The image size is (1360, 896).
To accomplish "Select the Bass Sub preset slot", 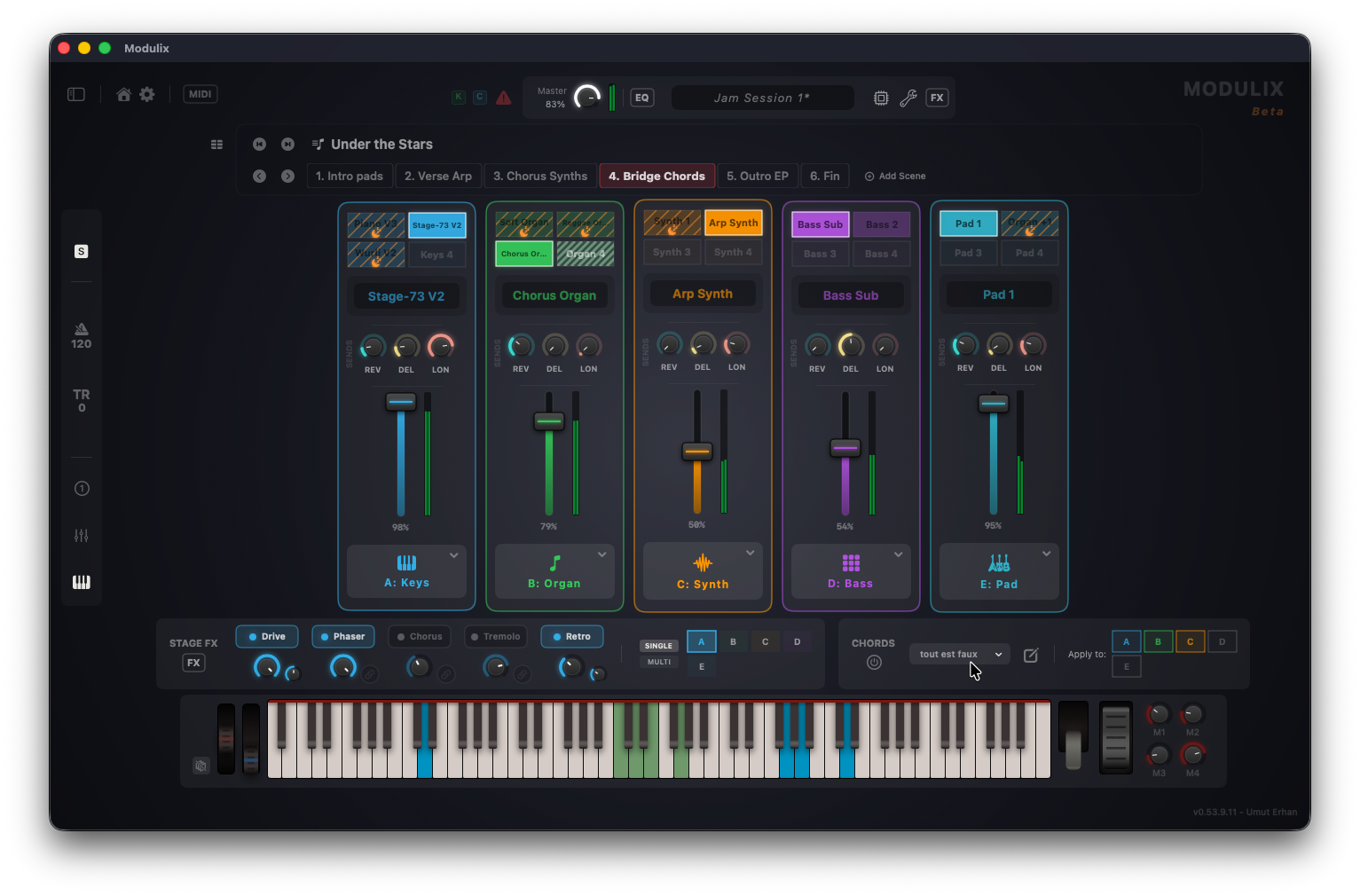I will [x=821, y=224].
